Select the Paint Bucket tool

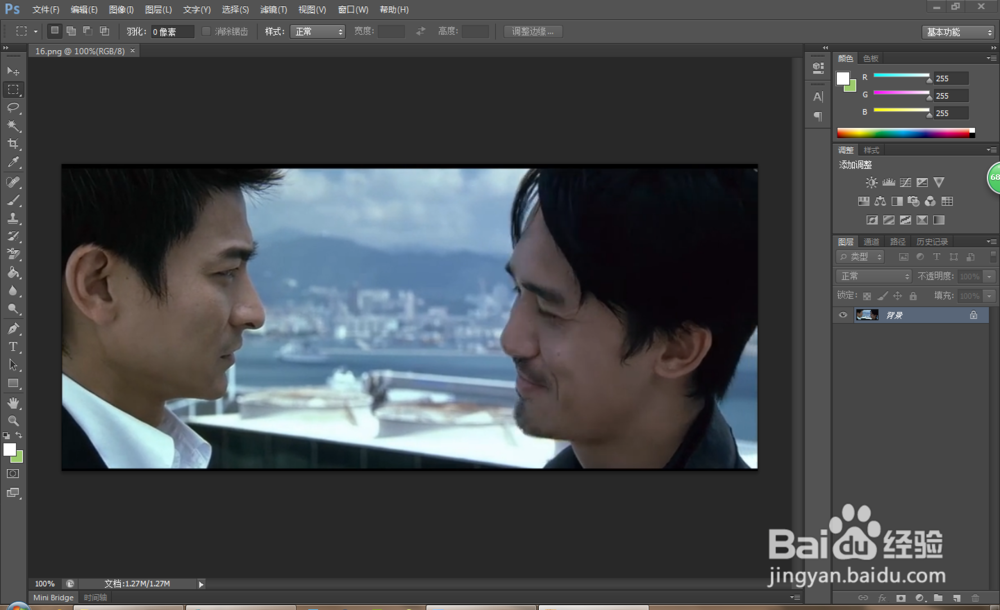[x=13, y=272]
